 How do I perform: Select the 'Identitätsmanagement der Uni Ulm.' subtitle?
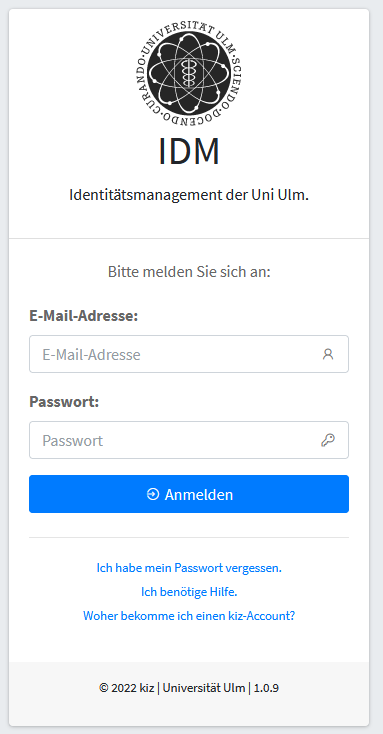(189, 195)
